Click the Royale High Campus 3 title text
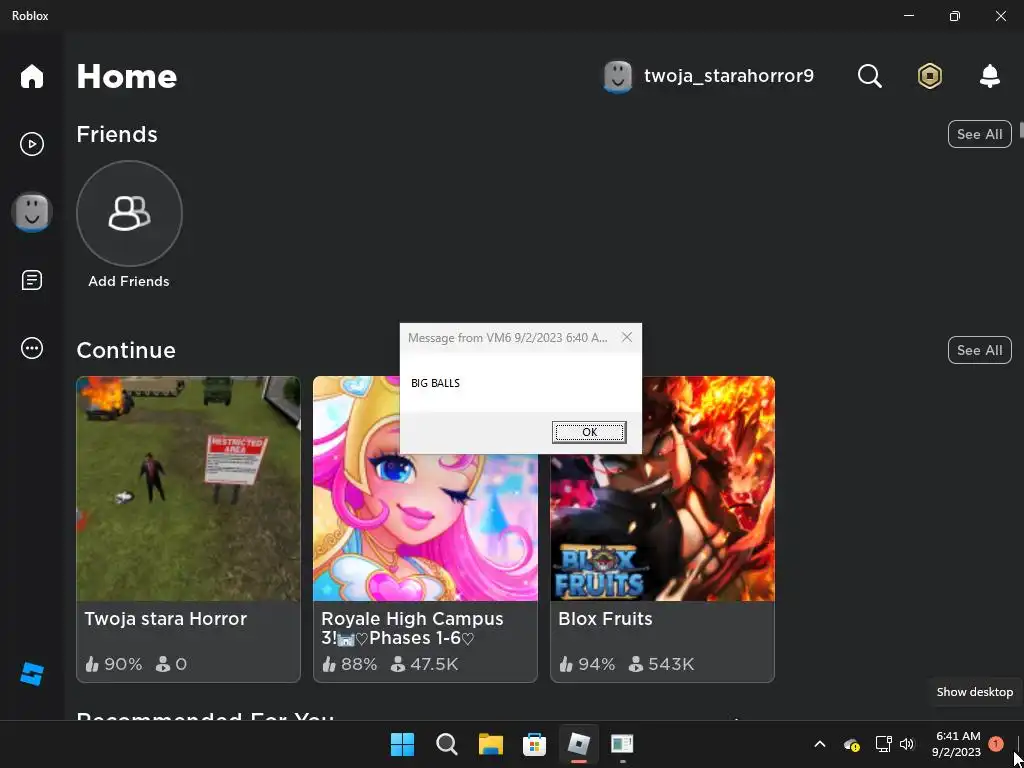 tap(412, 628)
